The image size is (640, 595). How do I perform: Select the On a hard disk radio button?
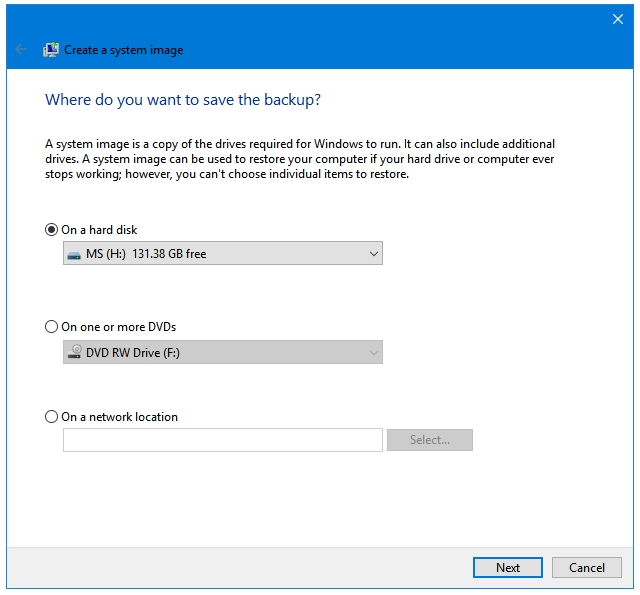pyautogui.click(x=51, y=230)
